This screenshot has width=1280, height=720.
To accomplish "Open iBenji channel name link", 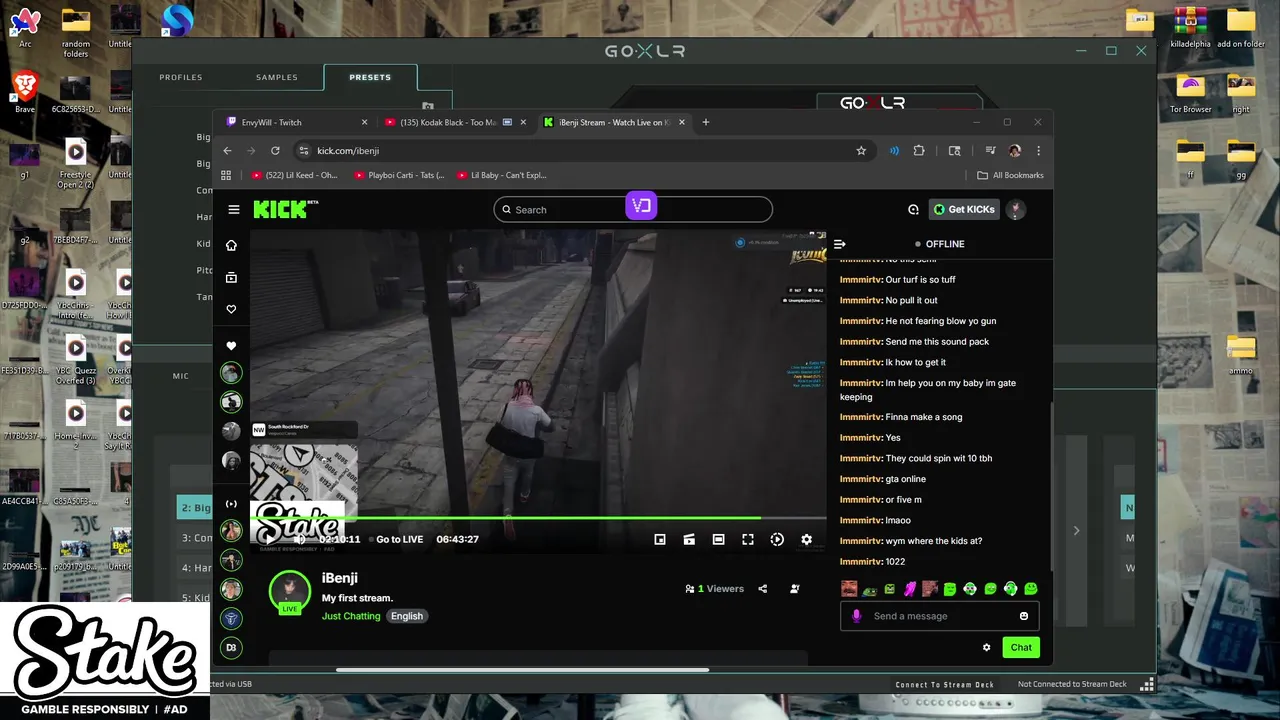I will [340, 578].
